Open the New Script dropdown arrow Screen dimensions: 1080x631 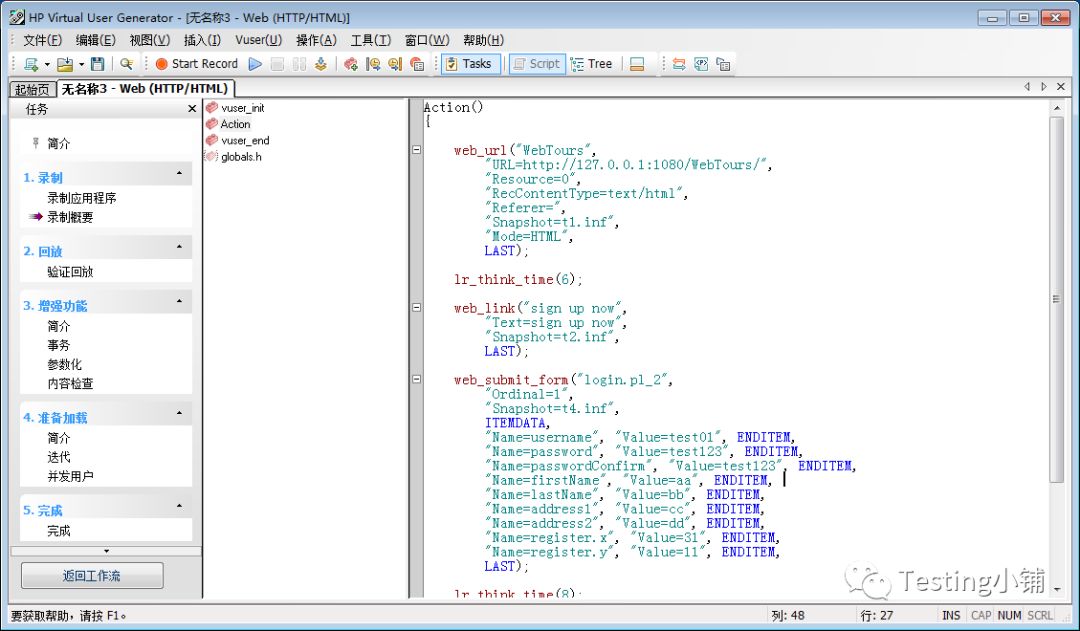click(47, 64)
